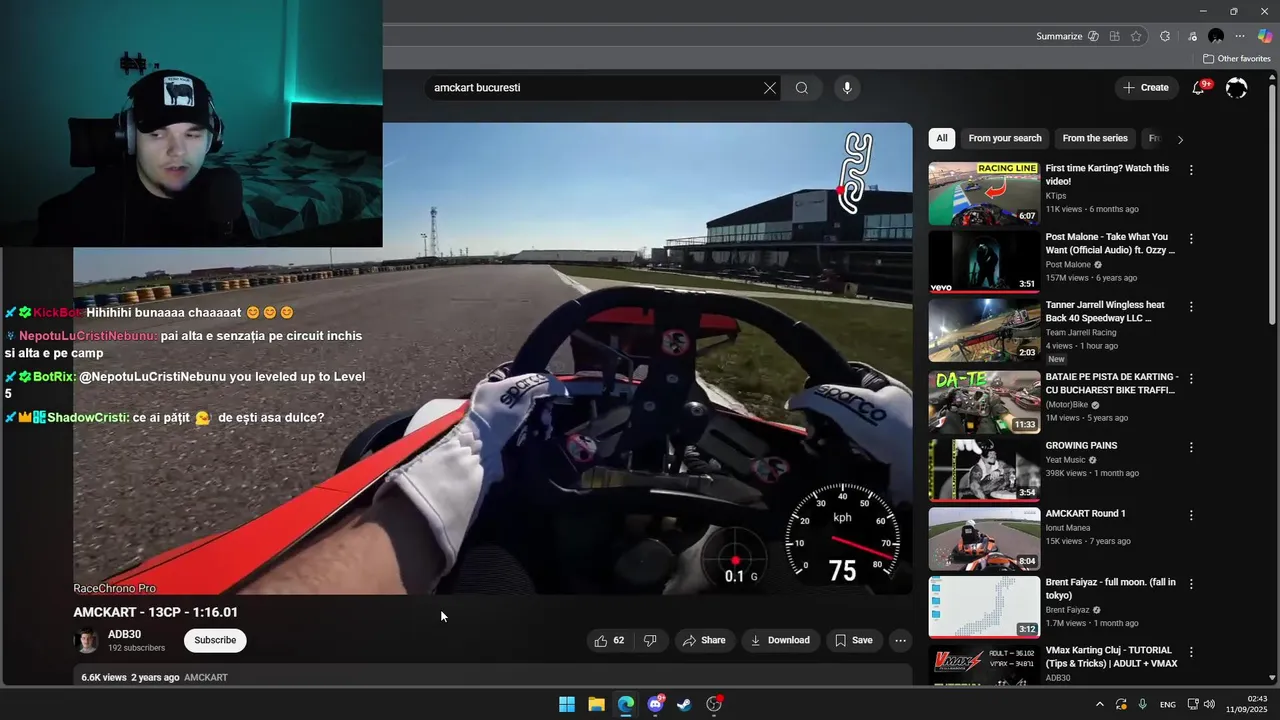This screenshot has width=1280, height=720.
Task: Dislike the video thumbs down
Action: (x=650, y=640)
